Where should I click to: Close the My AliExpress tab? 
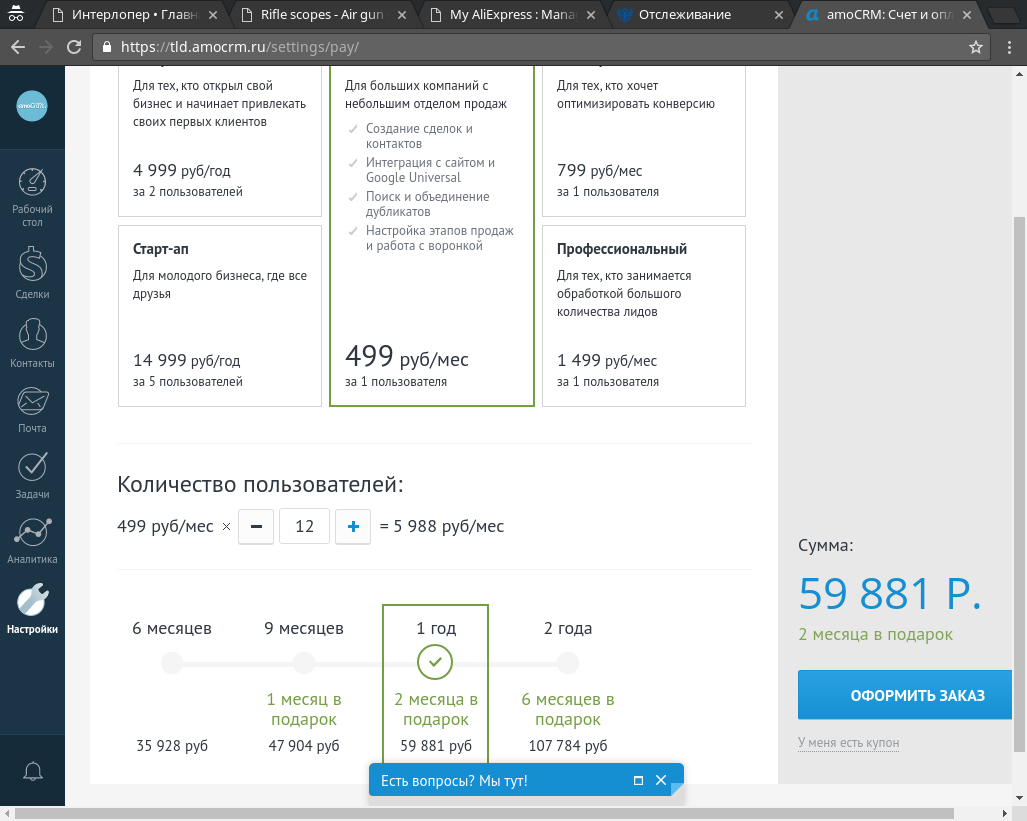(x=591, y=14)
